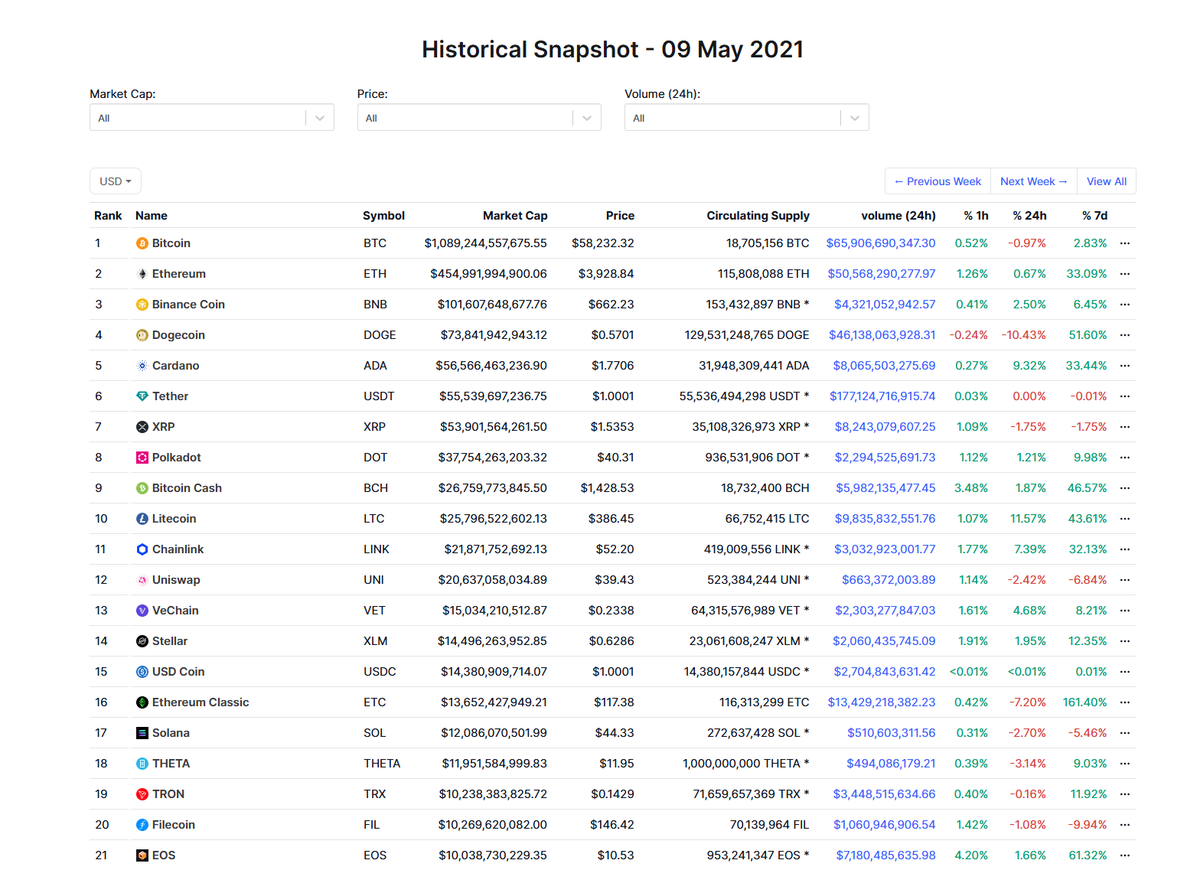The image size is (1200, 870).
Task: Select the EOS logo icon
Action: (x=140, y=855)
